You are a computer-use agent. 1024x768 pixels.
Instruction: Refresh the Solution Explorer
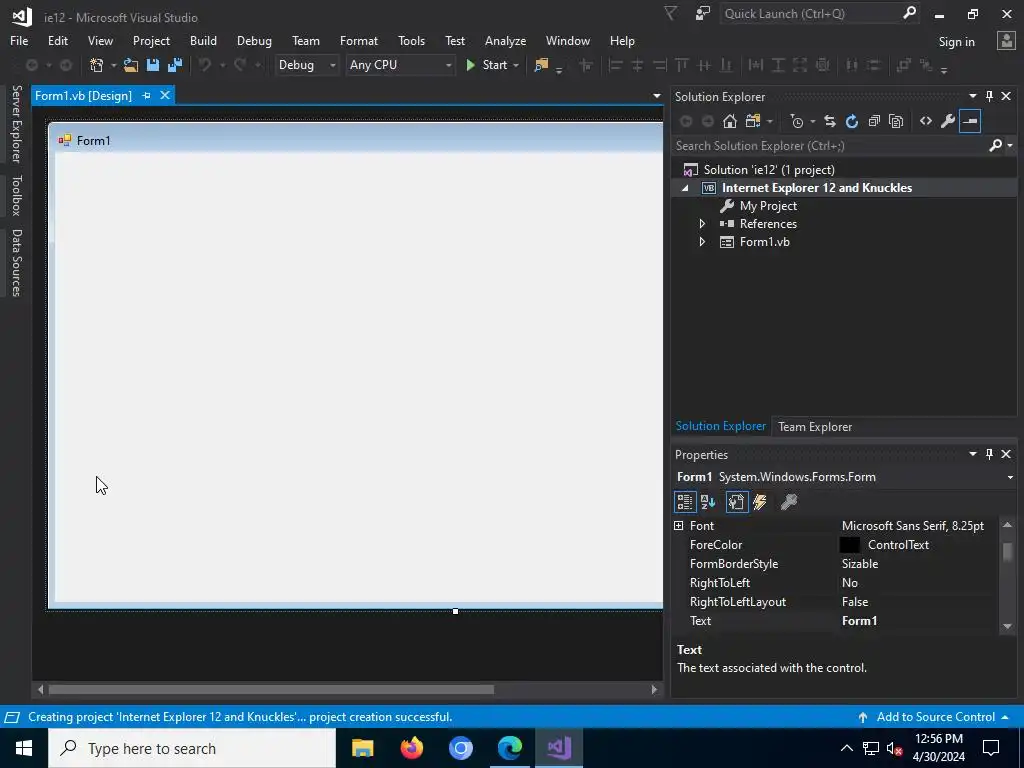pyautogui.click(x=852, y=121)
